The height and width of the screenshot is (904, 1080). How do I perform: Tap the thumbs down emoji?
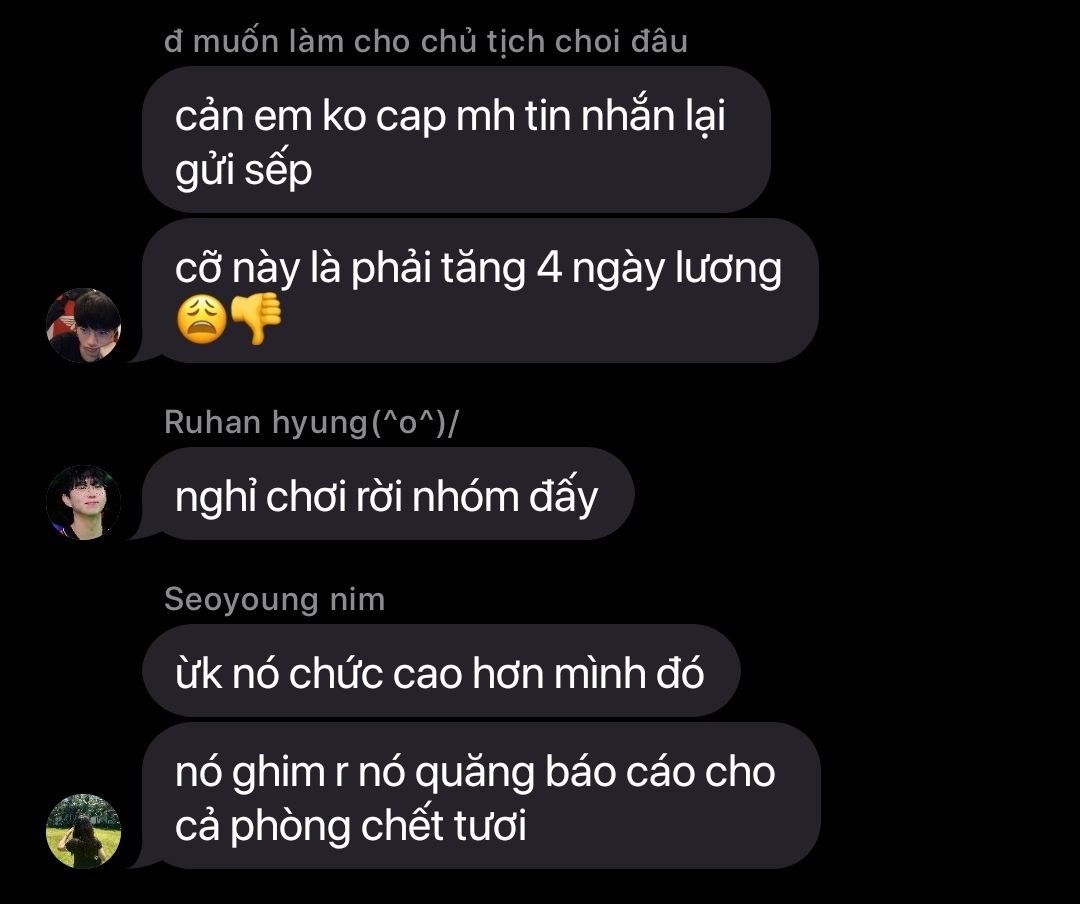[x=256, y=319]
